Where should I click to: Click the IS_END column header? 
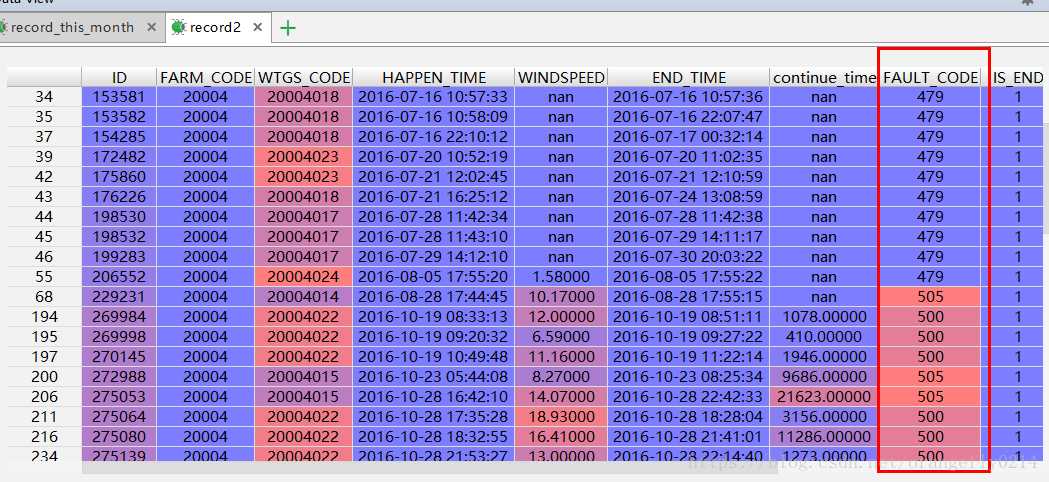tap(1018, 77)
